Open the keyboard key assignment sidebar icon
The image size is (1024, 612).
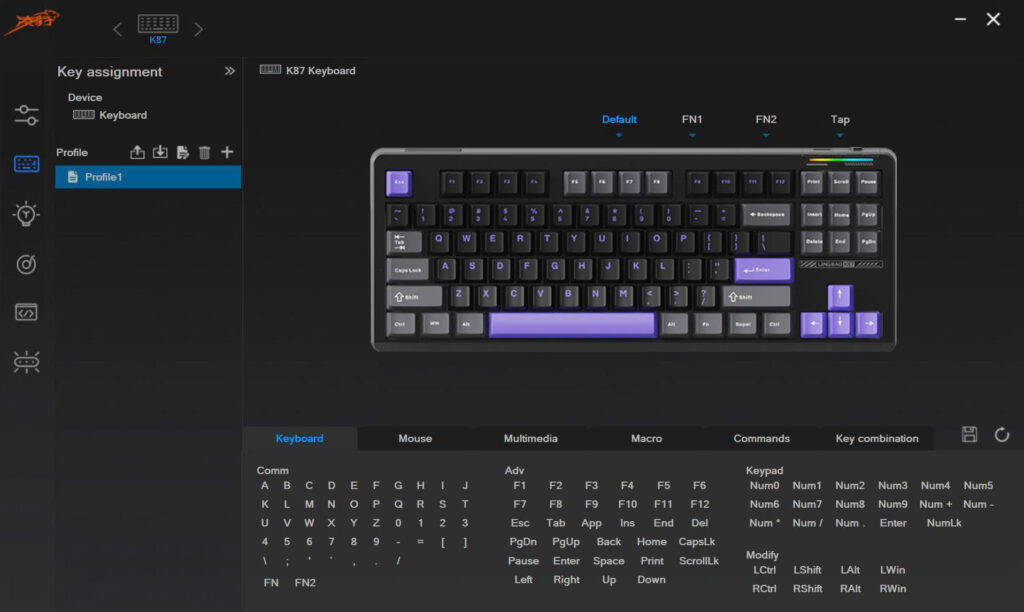pyautogui.click(x=26, y=163)
